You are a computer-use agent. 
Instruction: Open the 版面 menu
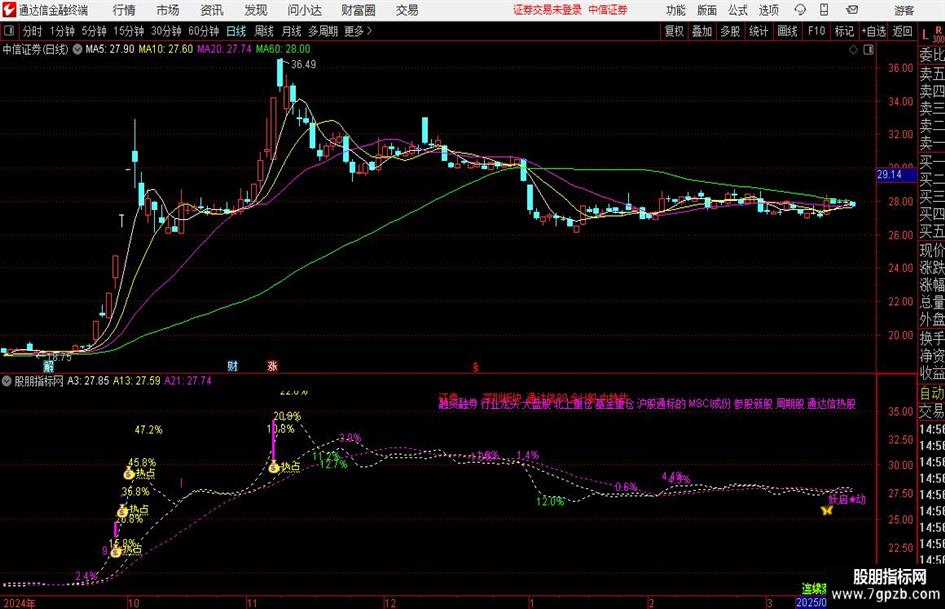(x=707, y=10)
